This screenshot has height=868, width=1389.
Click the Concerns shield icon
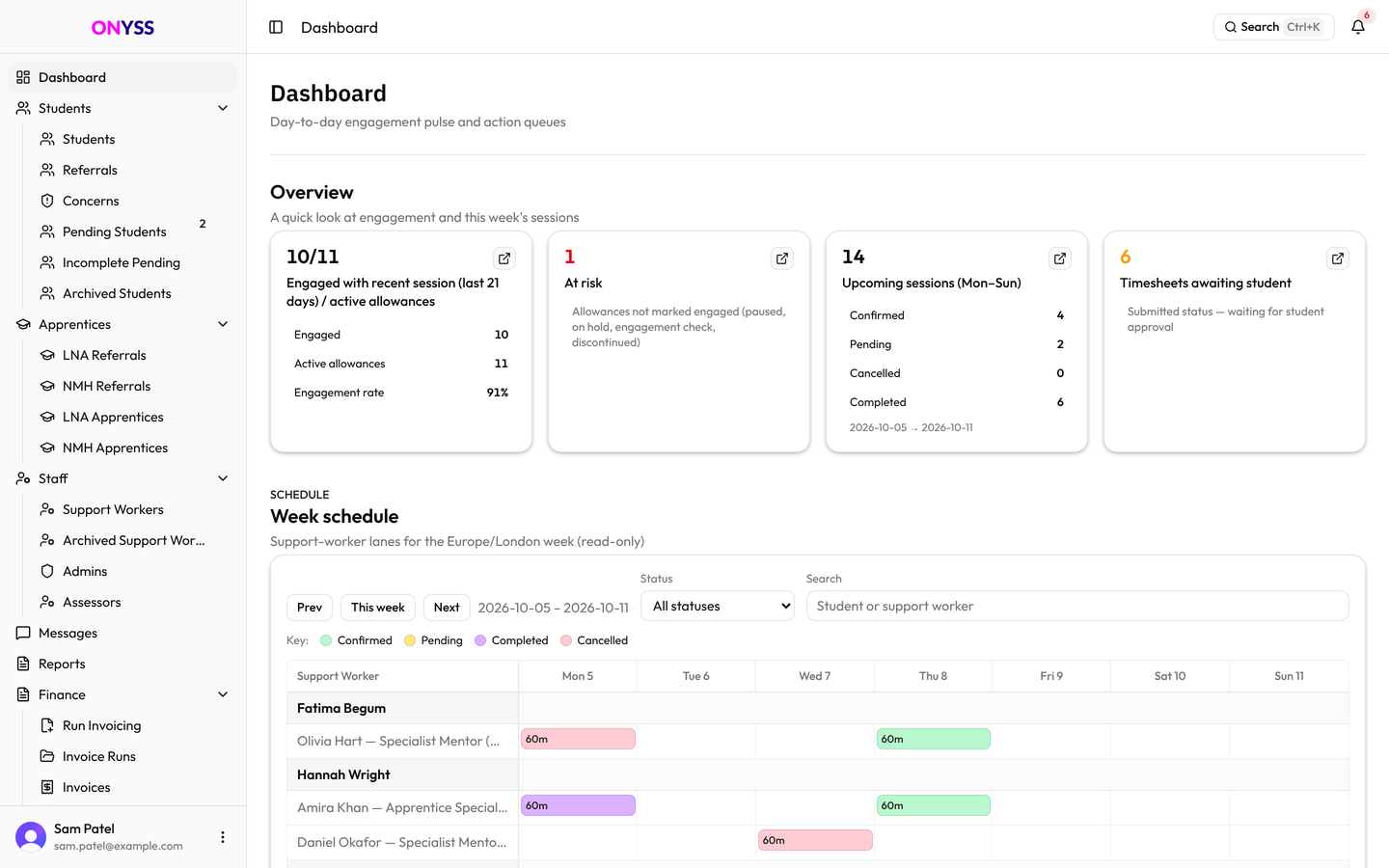coord(47,201)
